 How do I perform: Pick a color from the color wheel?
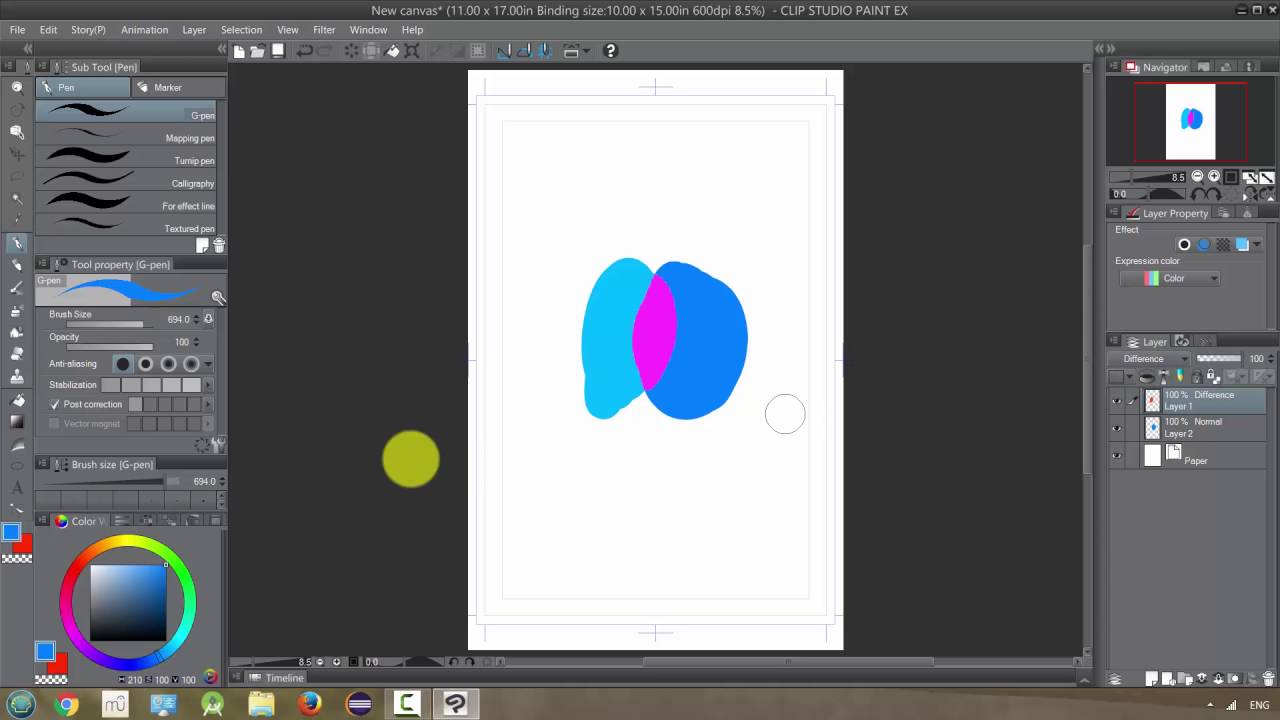pos(130,543)
